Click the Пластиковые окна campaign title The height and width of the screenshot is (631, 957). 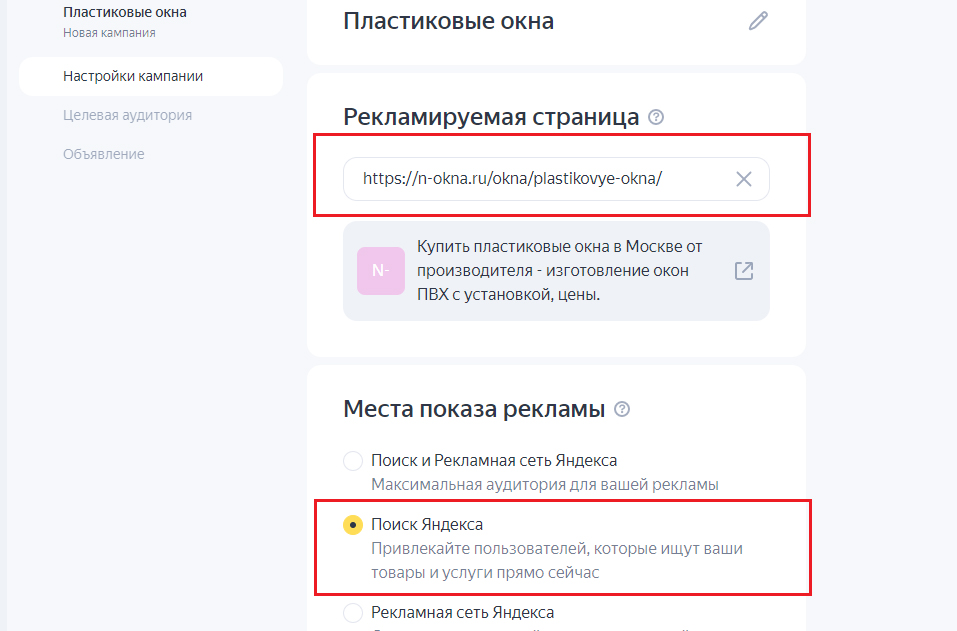pos(449,21)
